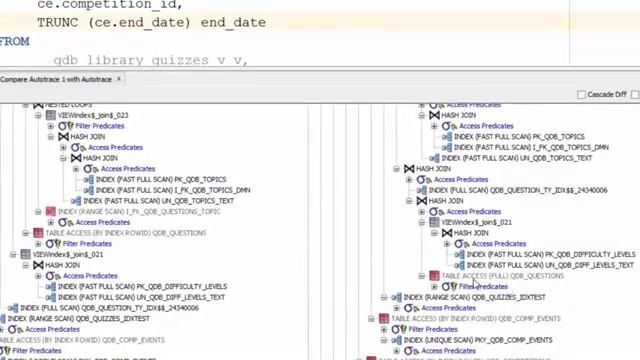Collapse the left pane VIEW index$_join$_021 node

pos(13,254)
